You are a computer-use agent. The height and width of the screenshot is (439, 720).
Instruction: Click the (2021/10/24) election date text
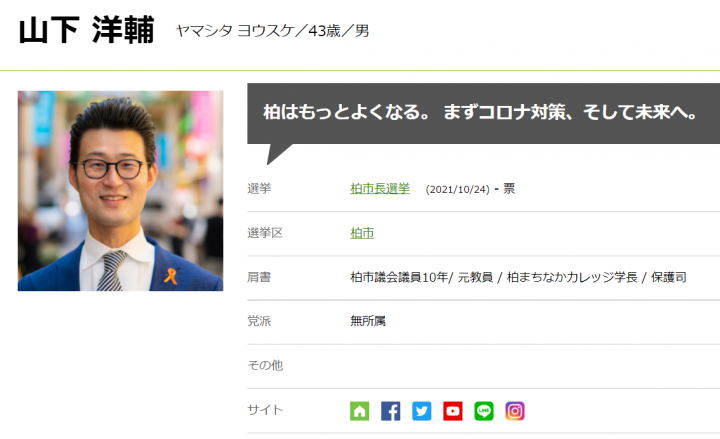[457, 189]
